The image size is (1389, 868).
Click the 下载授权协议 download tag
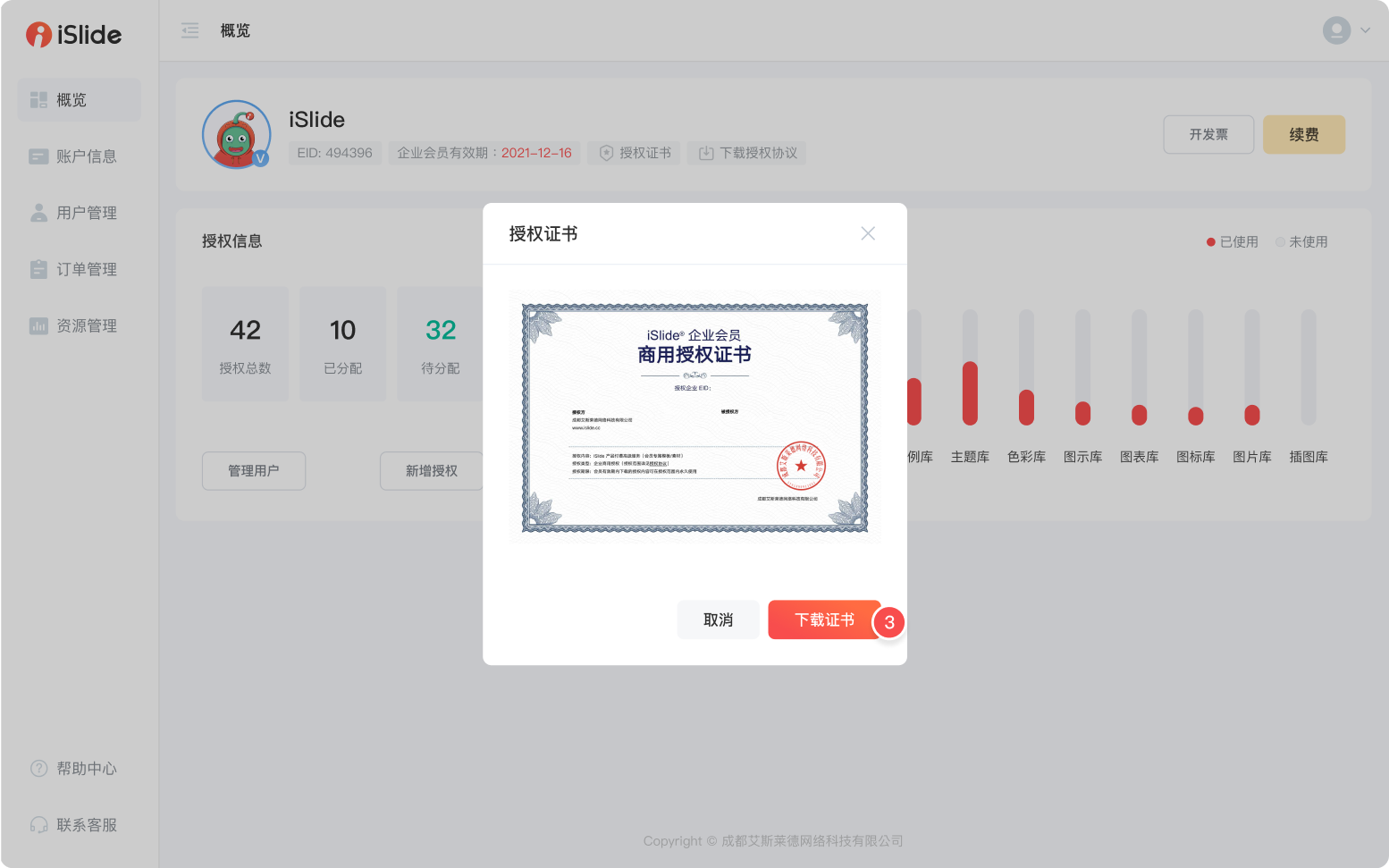[x=747, y=153]
